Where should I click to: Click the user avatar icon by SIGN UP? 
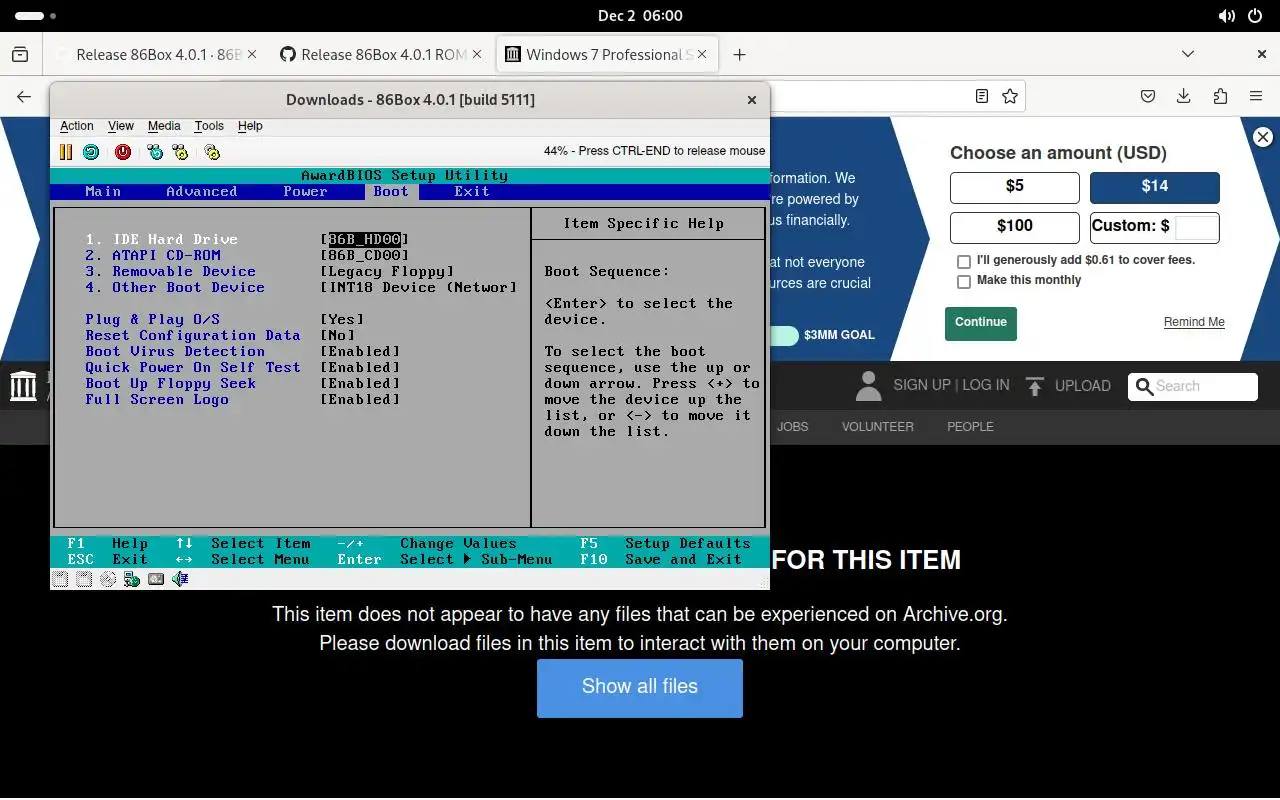(x=869, y=386)
